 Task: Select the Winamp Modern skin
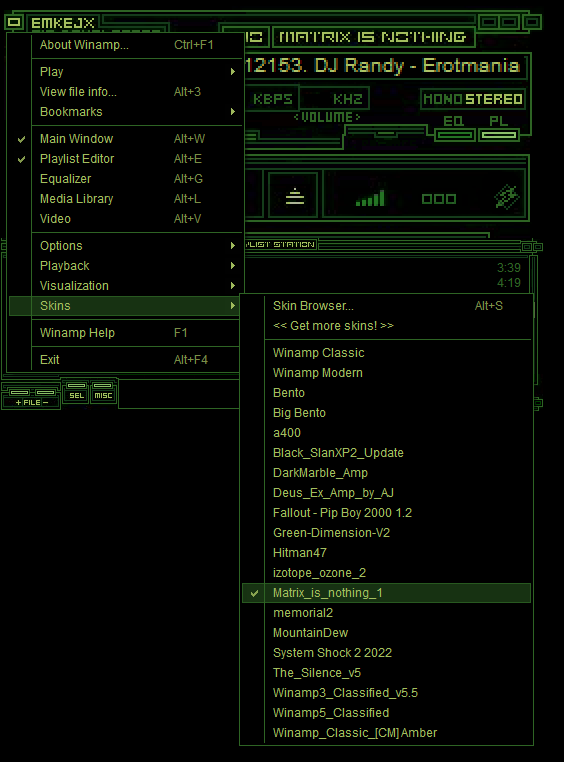pos(386,373)
